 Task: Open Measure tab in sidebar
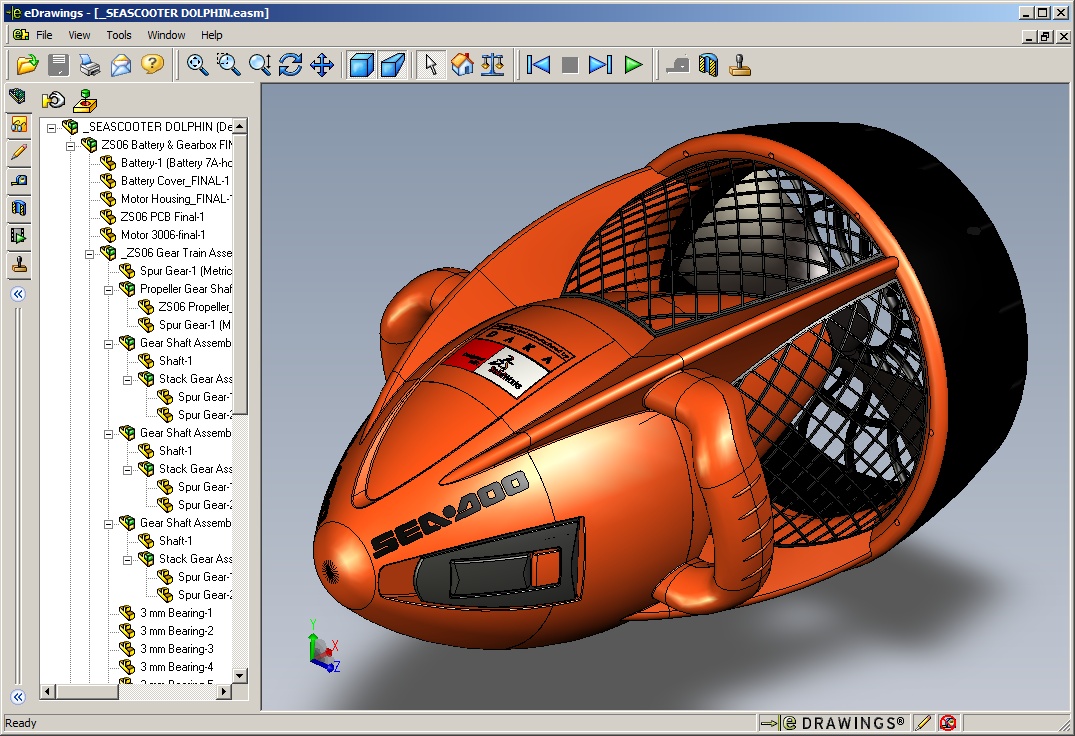pos(19,180)
